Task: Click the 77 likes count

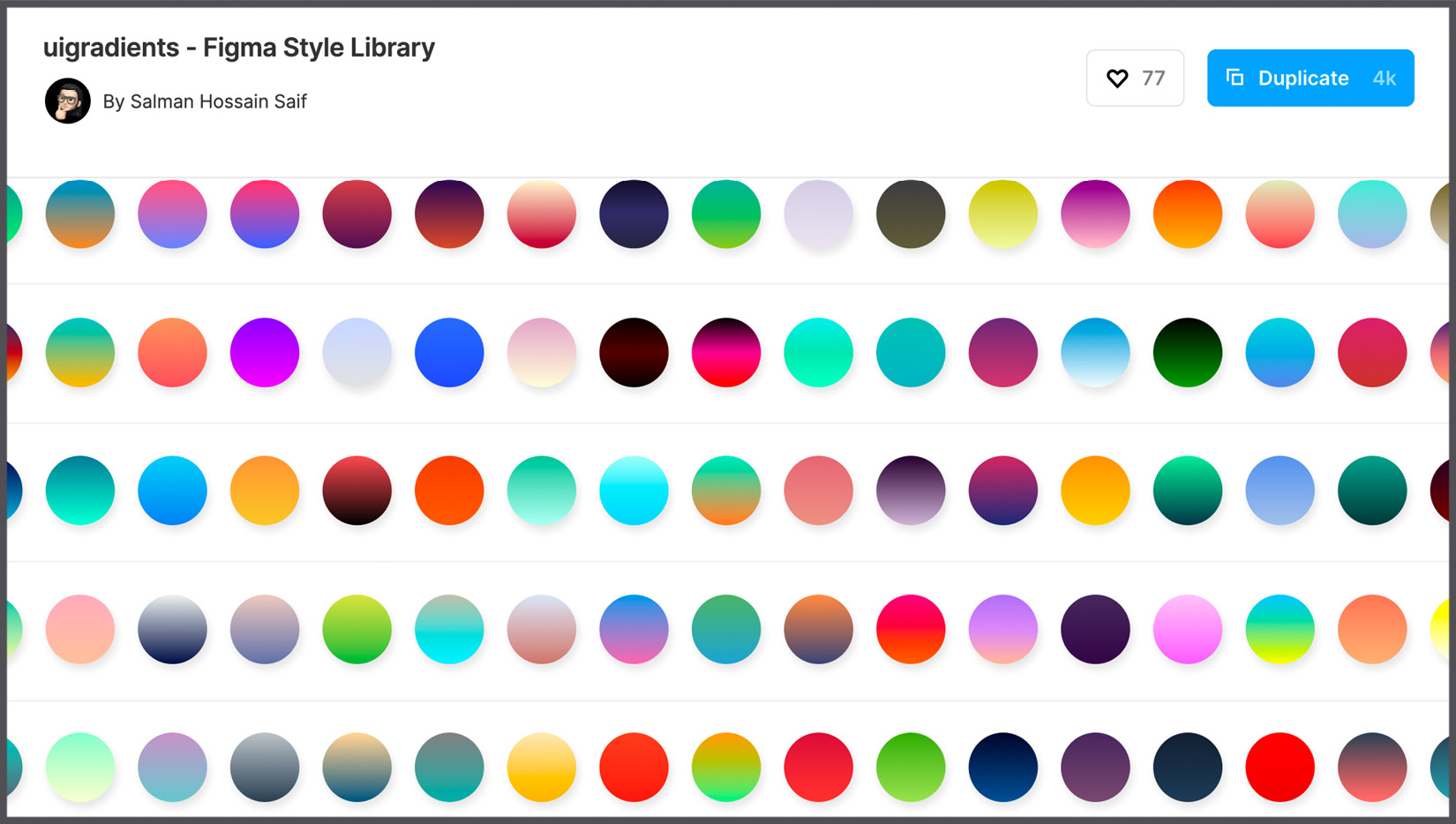Action: coord(1152,78)
